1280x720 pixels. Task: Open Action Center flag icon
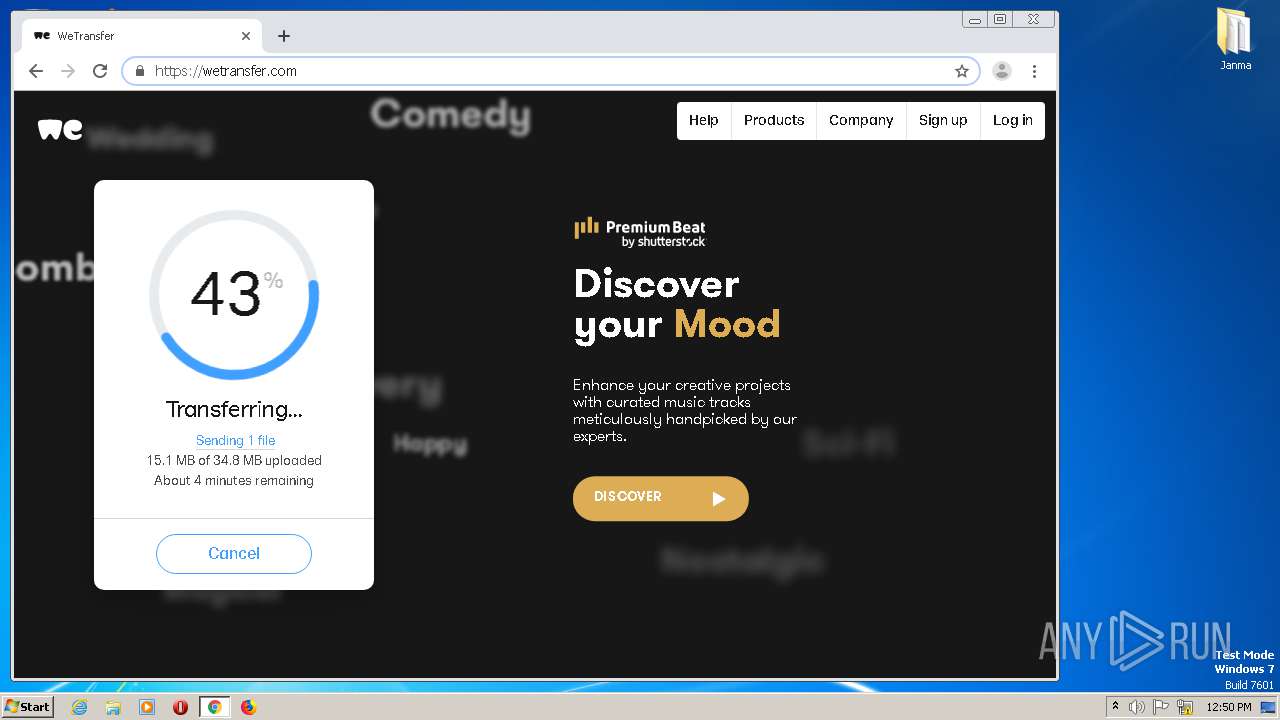coord(1160,707)
